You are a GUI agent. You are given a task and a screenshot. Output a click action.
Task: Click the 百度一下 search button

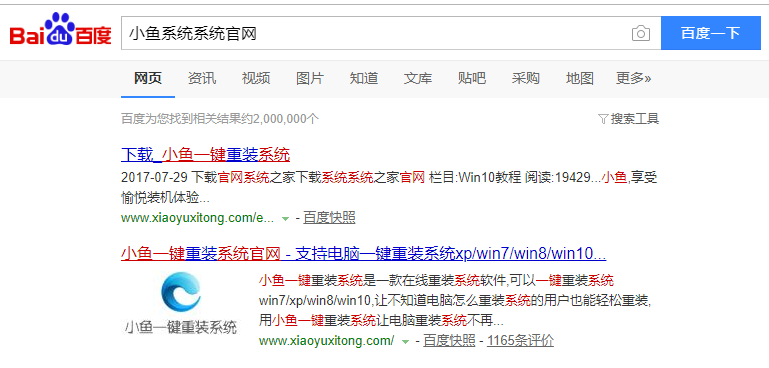[x=711, y=33]
